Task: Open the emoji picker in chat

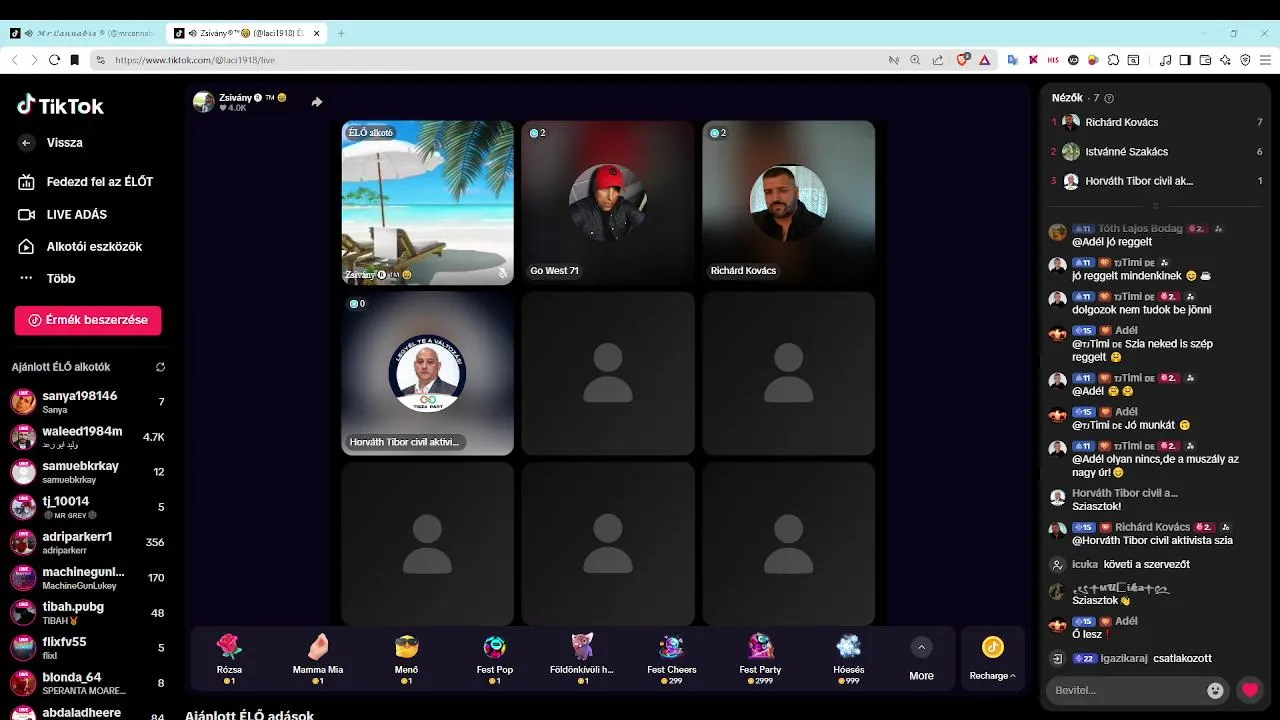Action: 1215,690
